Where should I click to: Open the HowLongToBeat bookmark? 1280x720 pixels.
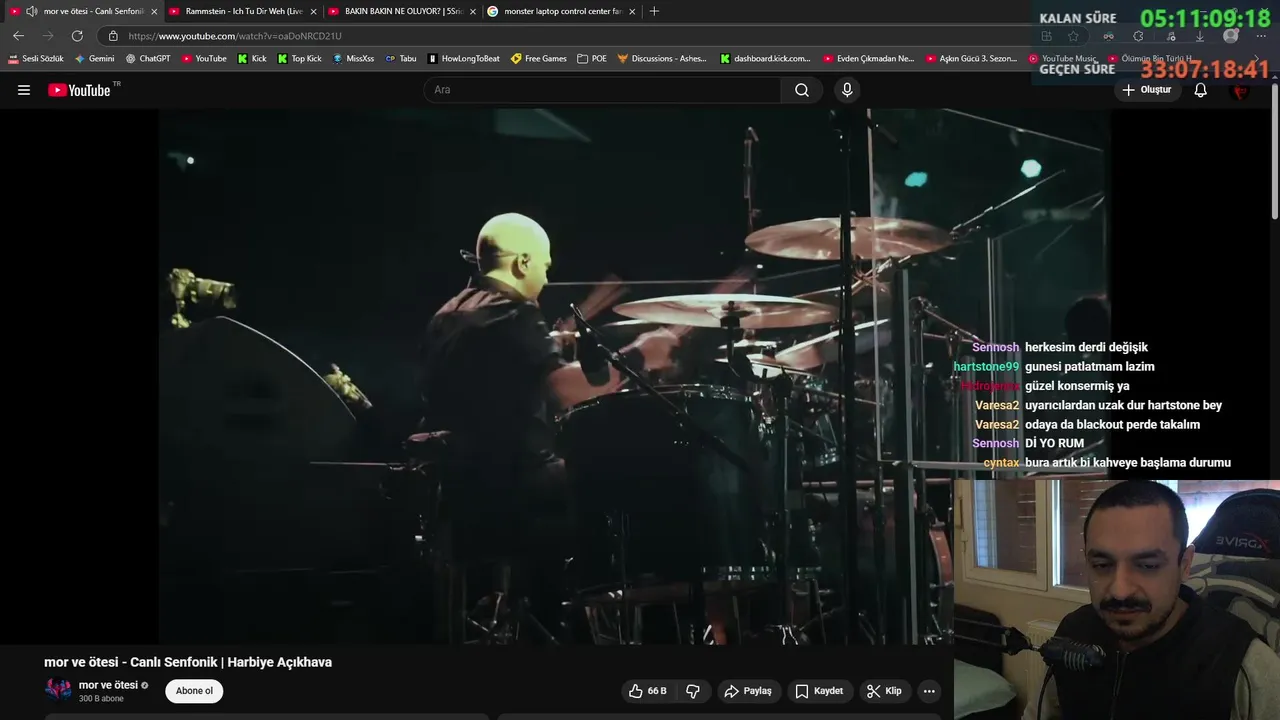(464, 59)
